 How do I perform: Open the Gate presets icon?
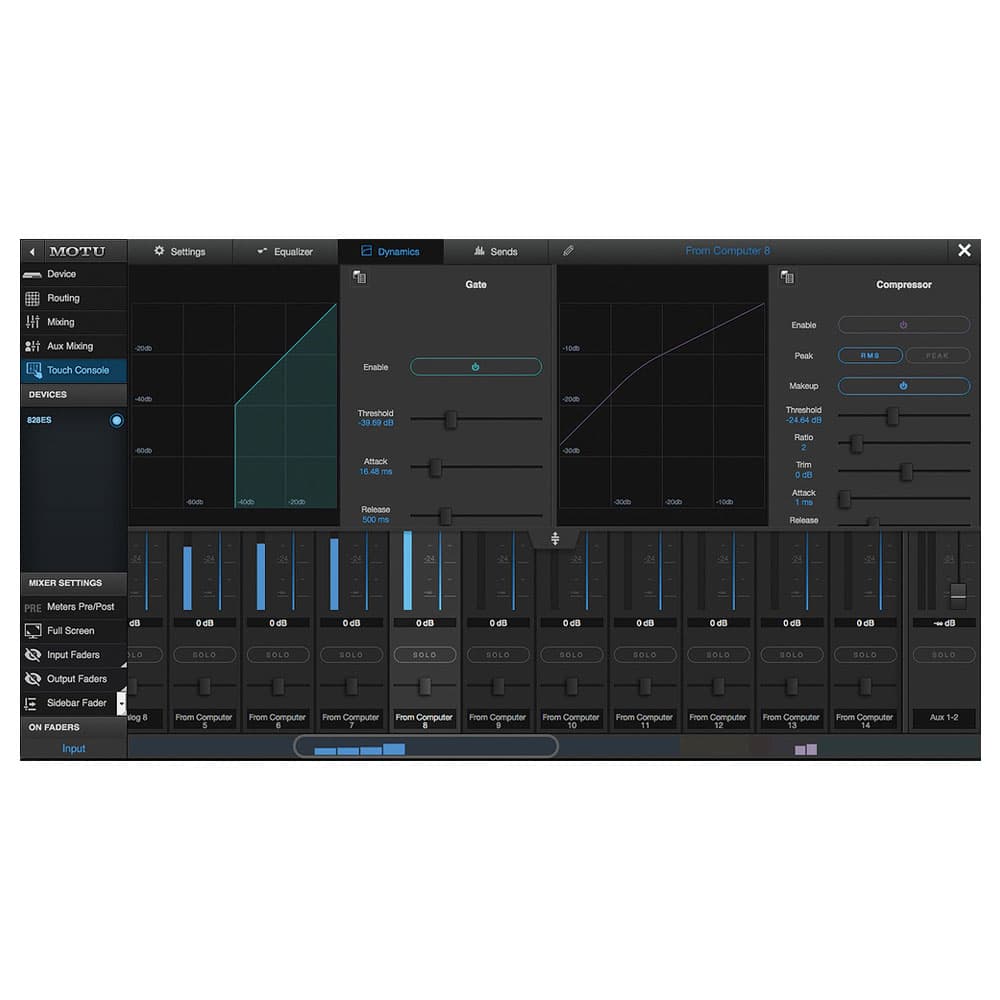tap(360, 277)
